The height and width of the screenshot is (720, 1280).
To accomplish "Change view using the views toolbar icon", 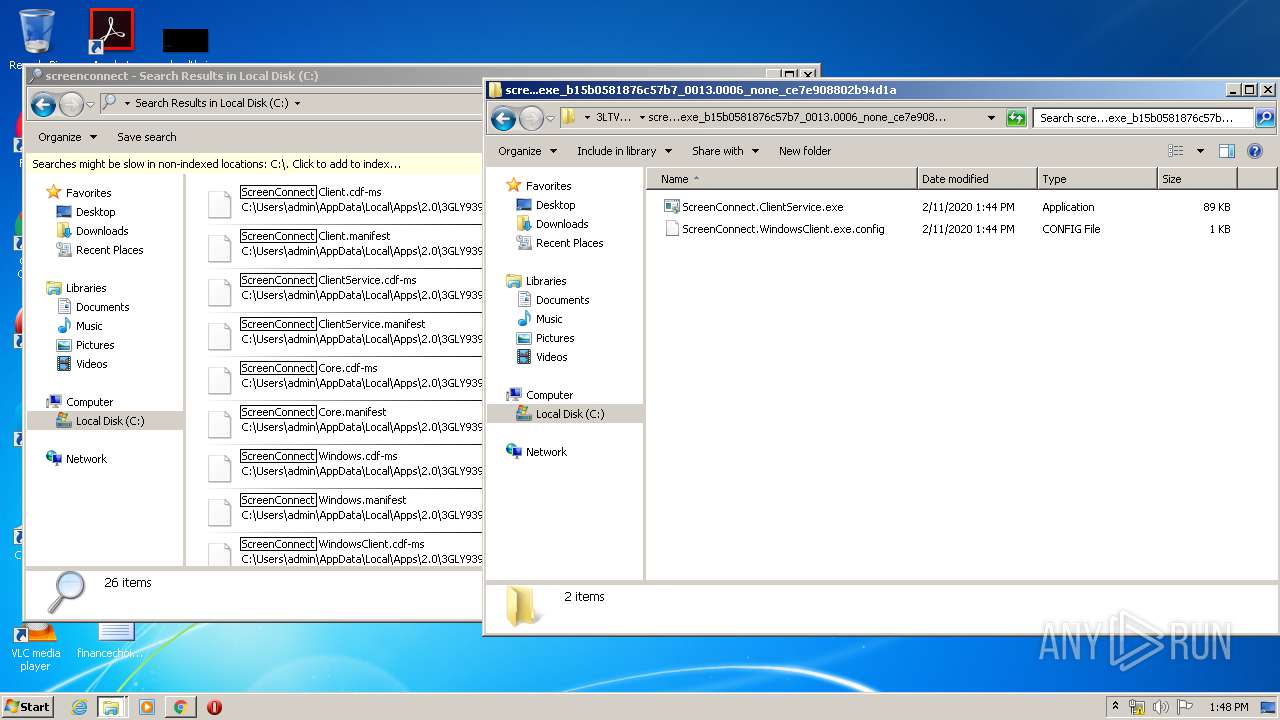I will 1176,151.
